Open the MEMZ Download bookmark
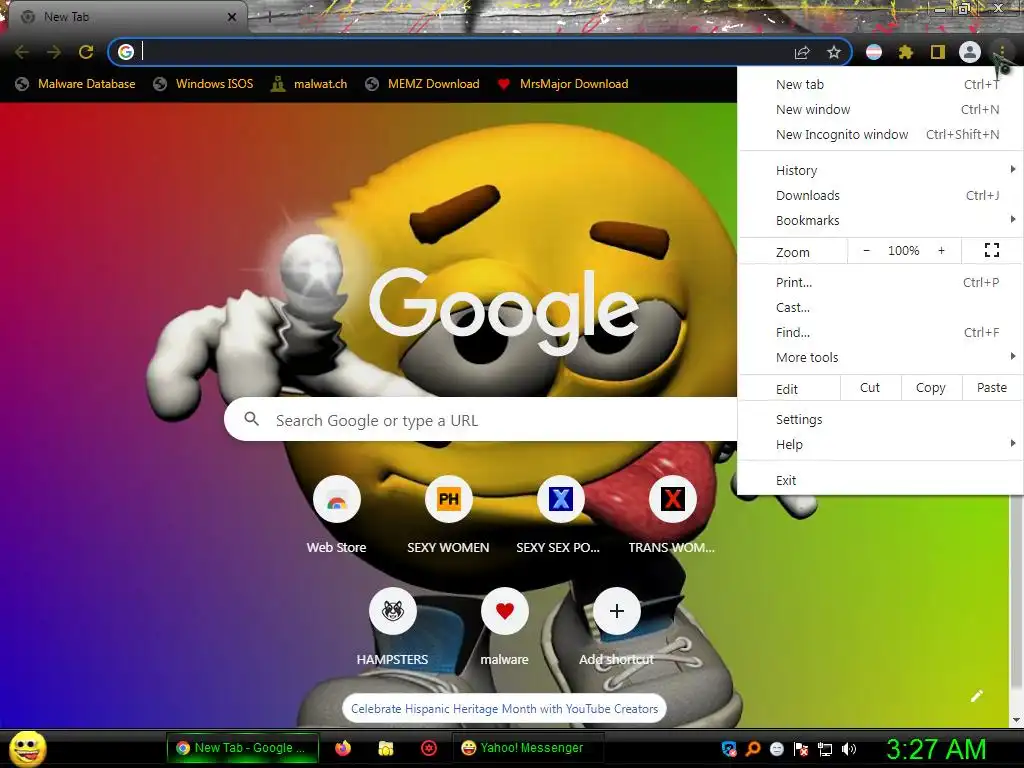 [423, 84]
